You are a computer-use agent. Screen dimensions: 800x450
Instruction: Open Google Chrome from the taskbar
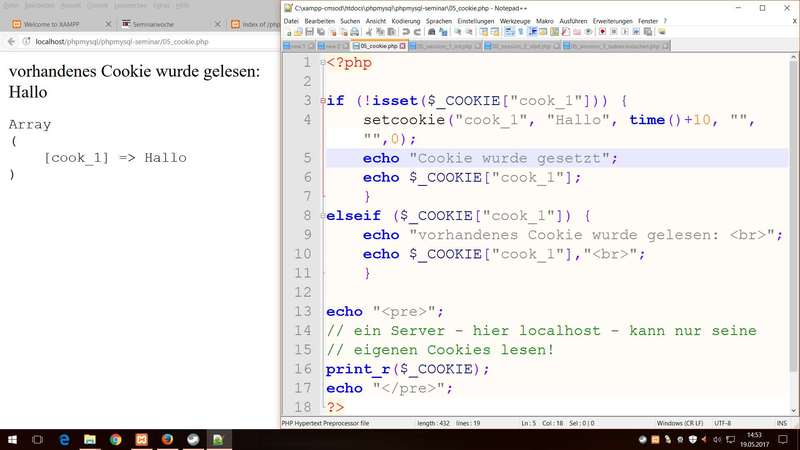coord(115,439)
